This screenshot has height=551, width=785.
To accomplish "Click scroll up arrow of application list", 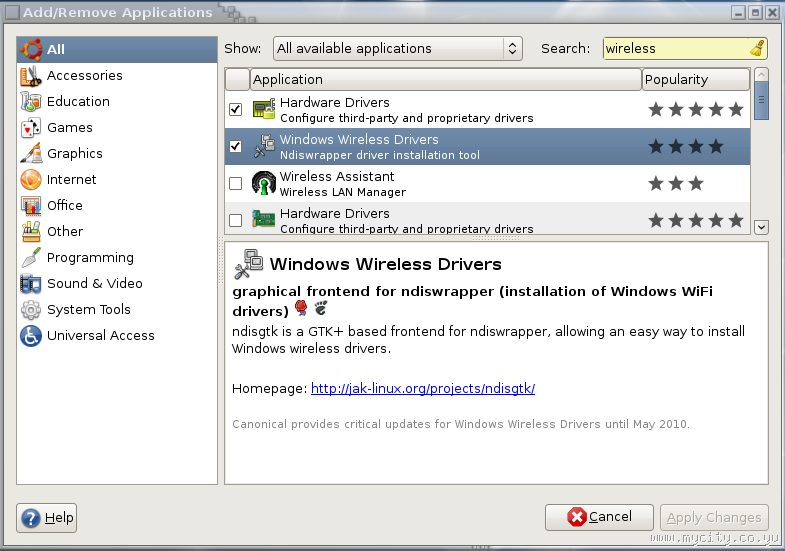I will coord(761,75).
